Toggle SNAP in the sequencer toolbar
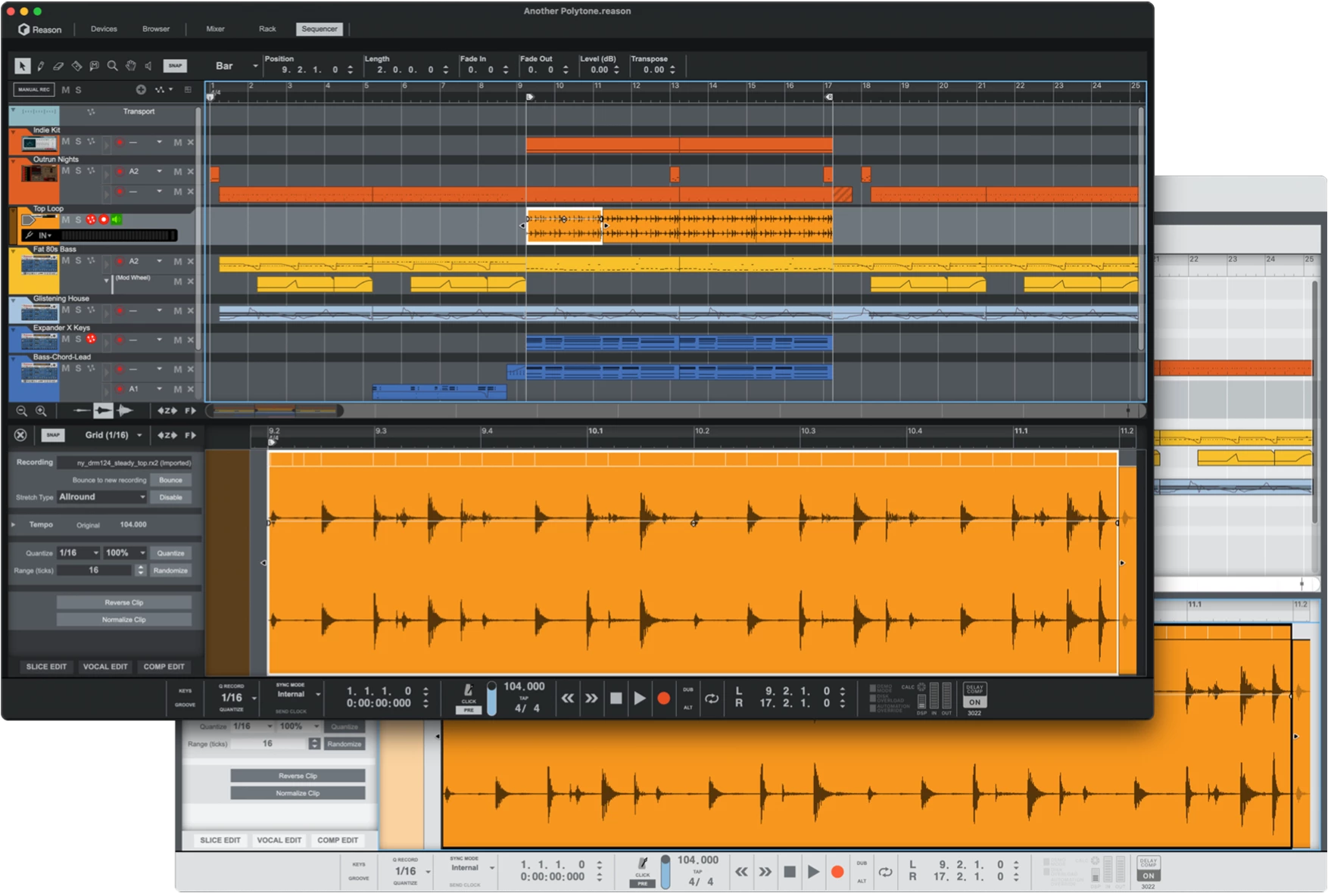 pos(176,66)
